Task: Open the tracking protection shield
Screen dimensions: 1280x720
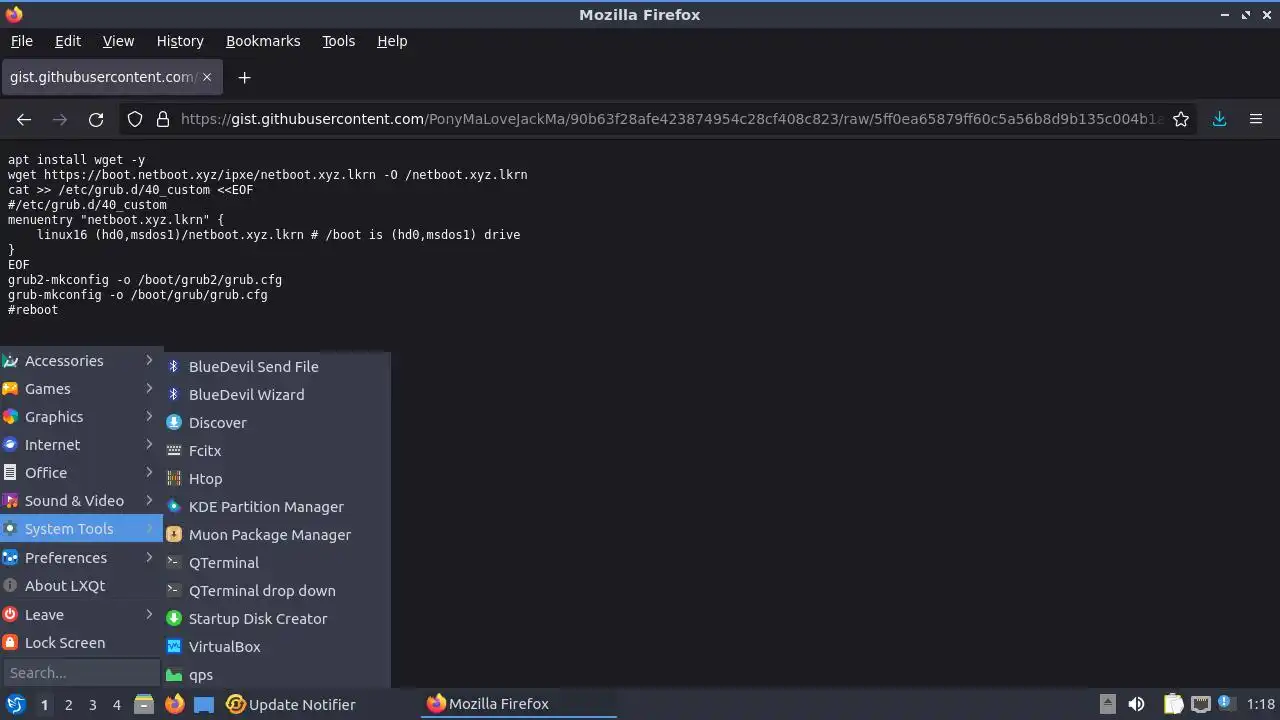Action: pyautogui.click(x=135, y=119)
